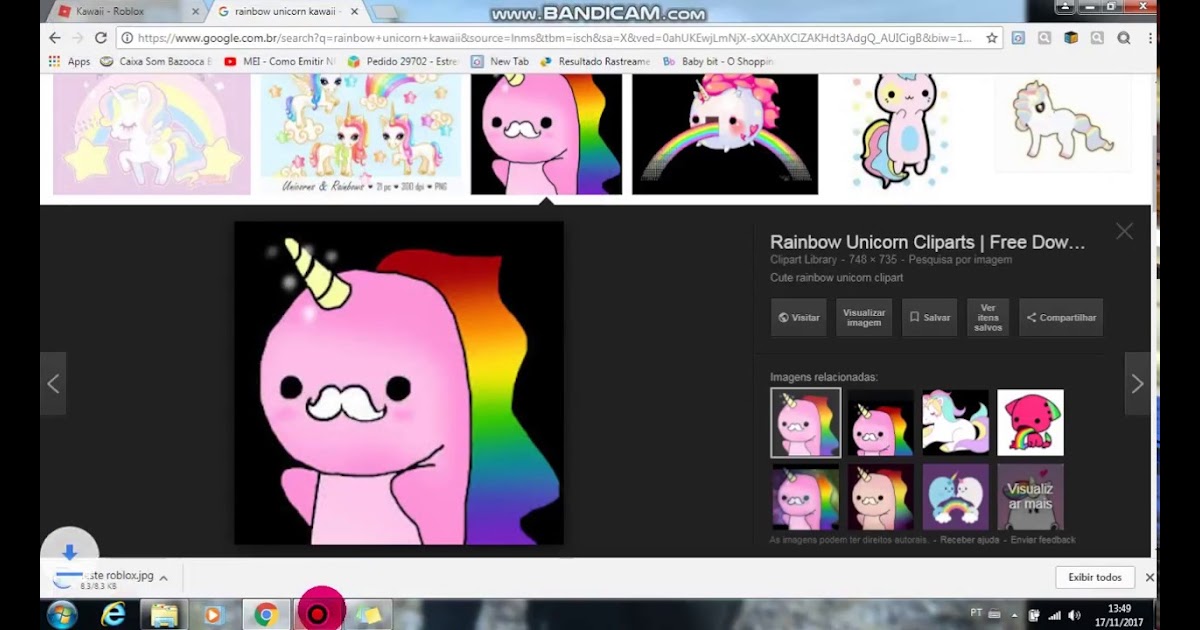Open the New Tab bookmark
Screen dimensions: 1200x630
500,61
